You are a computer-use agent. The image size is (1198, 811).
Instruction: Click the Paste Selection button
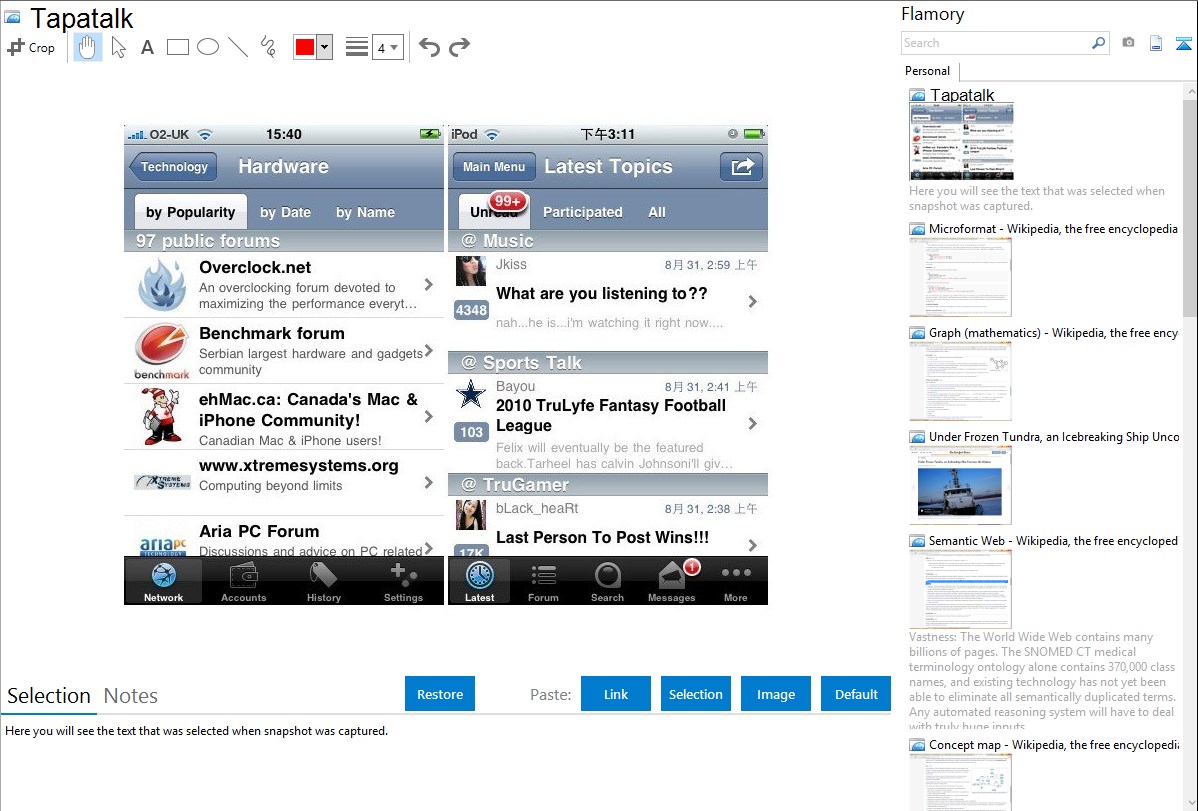[695, 694]
